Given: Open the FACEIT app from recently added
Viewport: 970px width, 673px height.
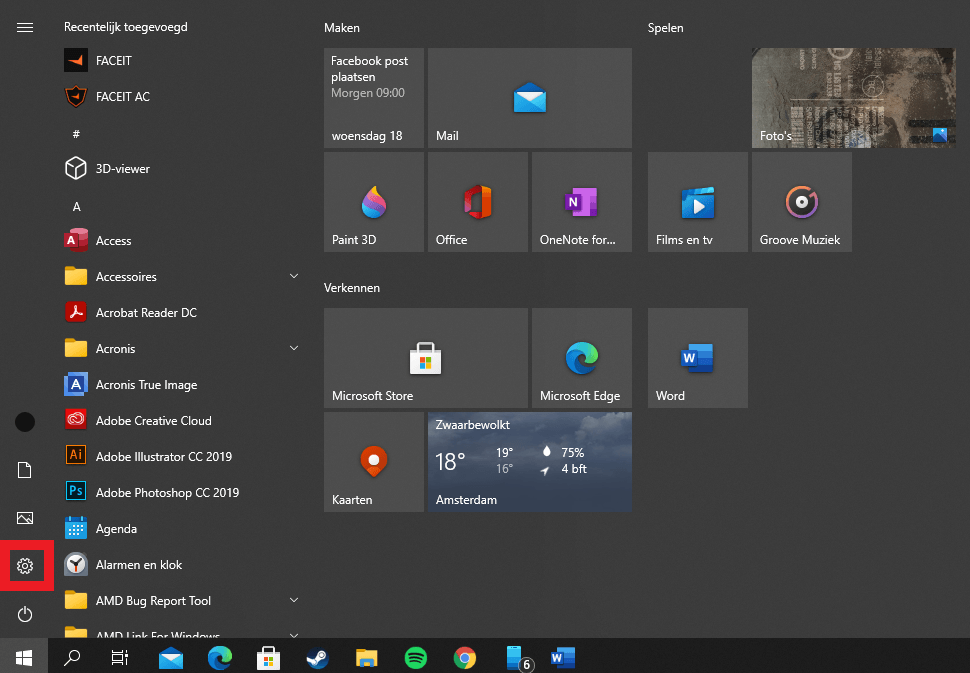Looking at the screenshot, I should [182, 61].
